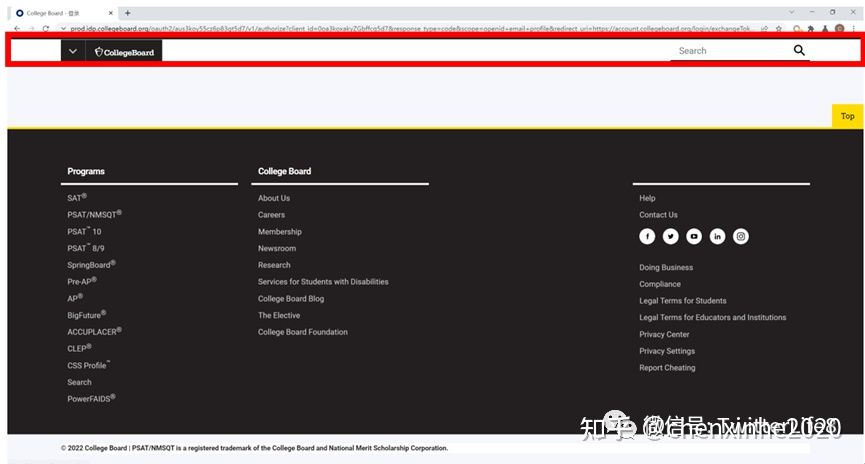865x464 pixels.
Task: Select the College Board browser tab
Action: [61, 13]
